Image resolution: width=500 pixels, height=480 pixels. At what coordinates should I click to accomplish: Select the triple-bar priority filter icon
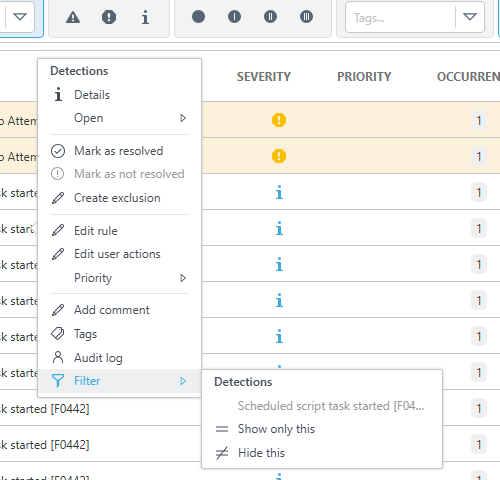(x=306, y=17)
